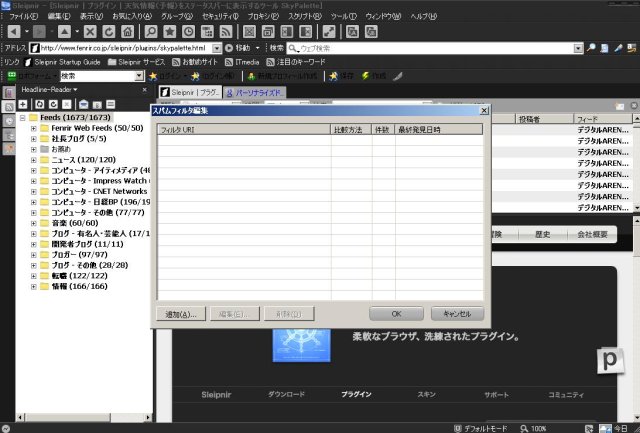Click the envelope icon in Headline-Reader toolbar
The height and width of the screenshot is (433, 640).
(x=84, y=104)
